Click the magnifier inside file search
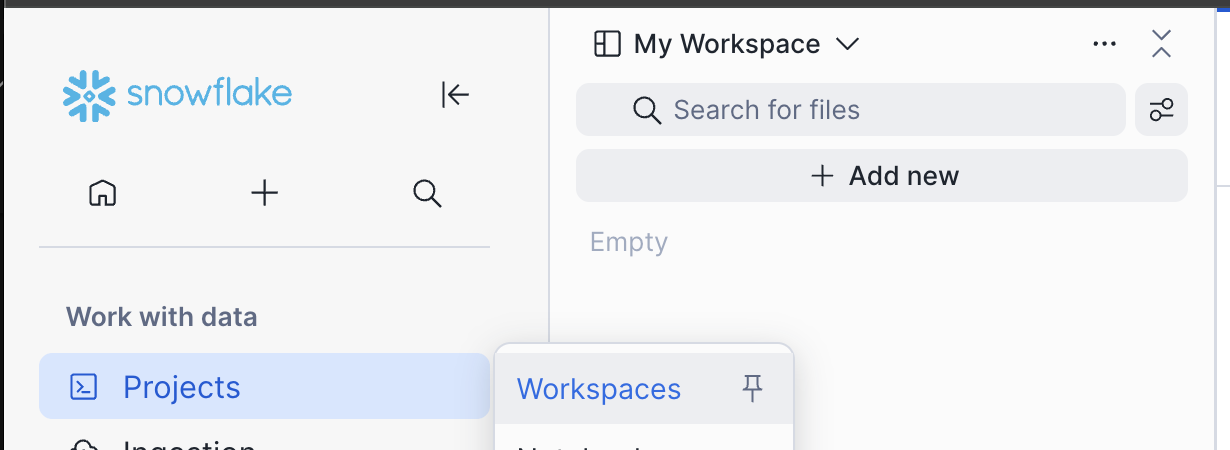Viewport: 1230px width, 450px height. coord(647,110)
